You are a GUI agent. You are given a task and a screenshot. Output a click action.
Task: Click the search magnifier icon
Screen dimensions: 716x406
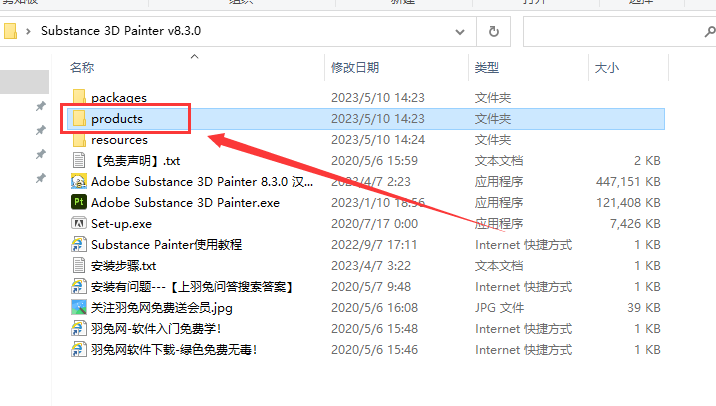coord(710,32)
